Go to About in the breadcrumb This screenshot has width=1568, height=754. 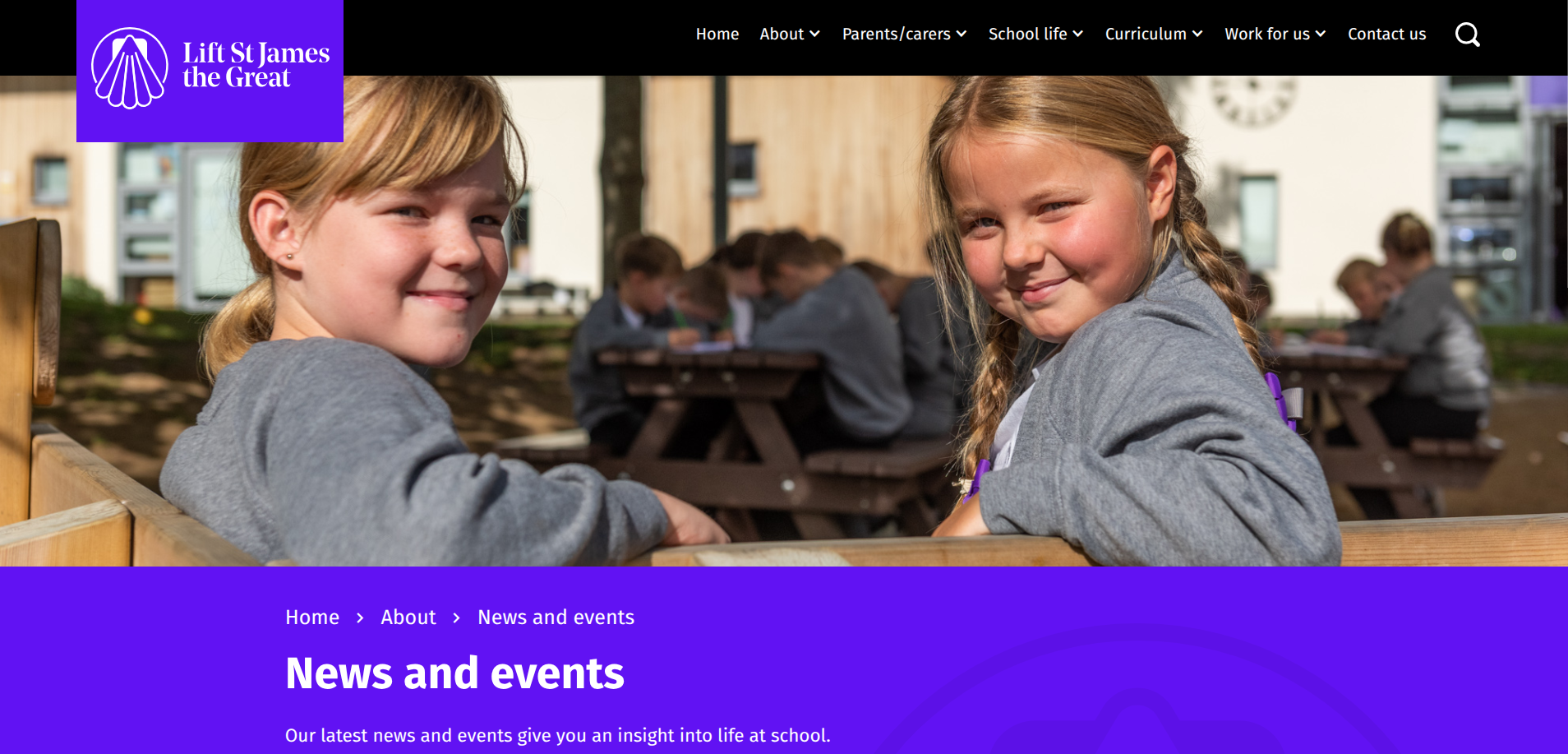[408, 618]
